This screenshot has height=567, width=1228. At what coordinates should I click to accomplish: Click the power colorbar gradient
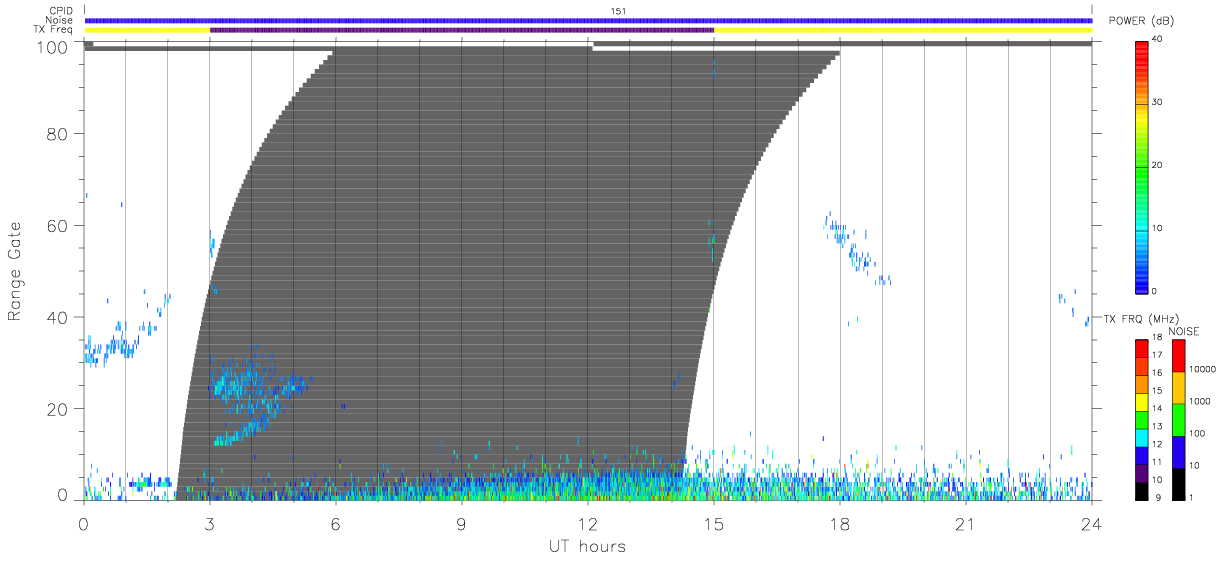tap(1141, 166)
